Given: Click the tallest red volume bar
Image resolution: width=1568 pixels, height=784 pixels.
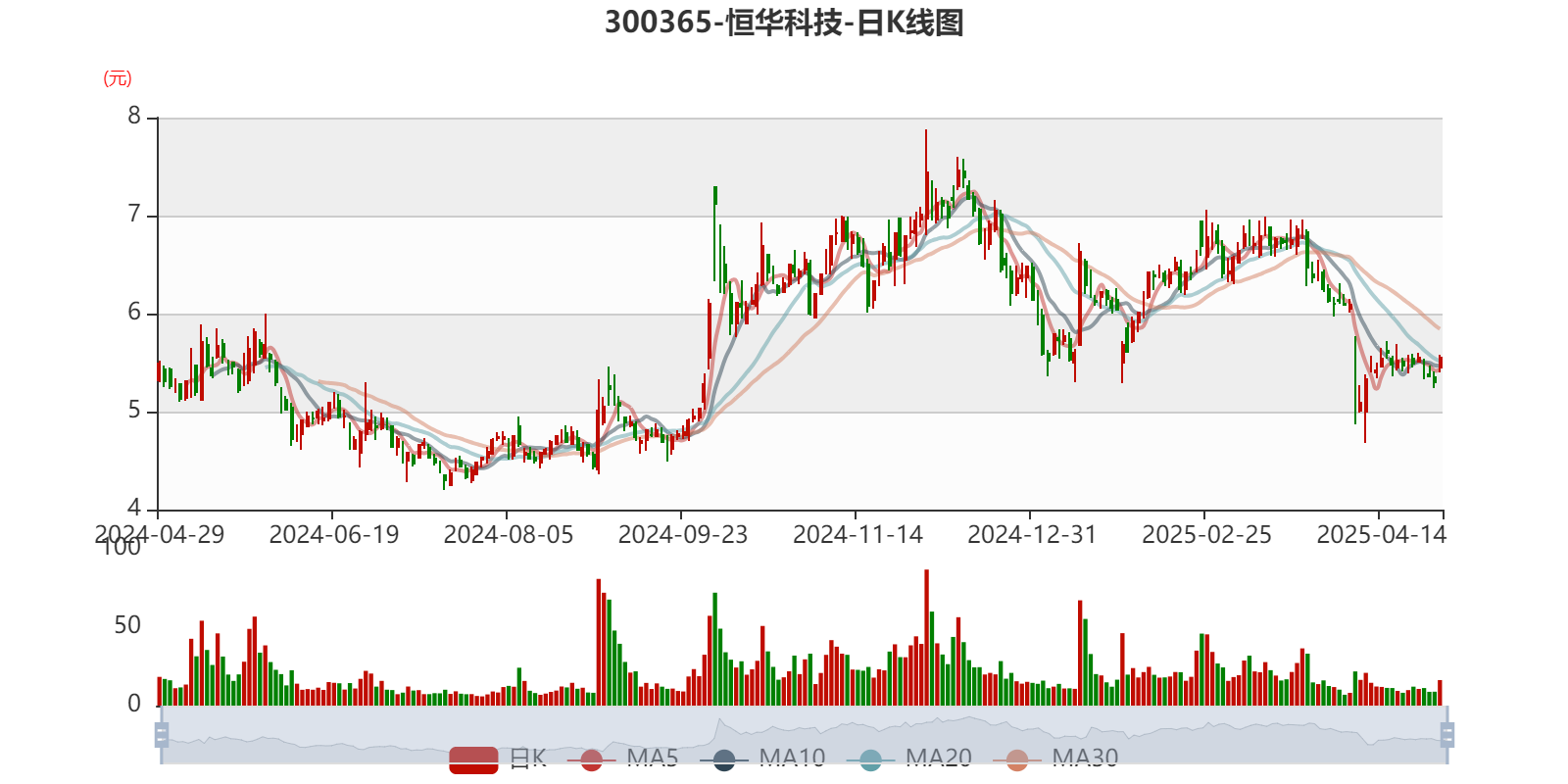Looking at the screenshot, I should point(926,637).
